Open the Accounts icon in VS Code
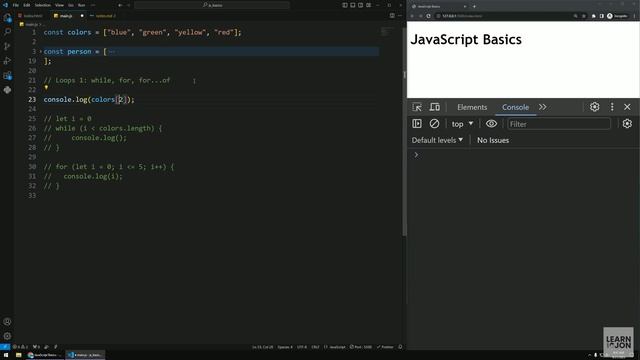This screenshot has height=360, width=640. [7, 322]
